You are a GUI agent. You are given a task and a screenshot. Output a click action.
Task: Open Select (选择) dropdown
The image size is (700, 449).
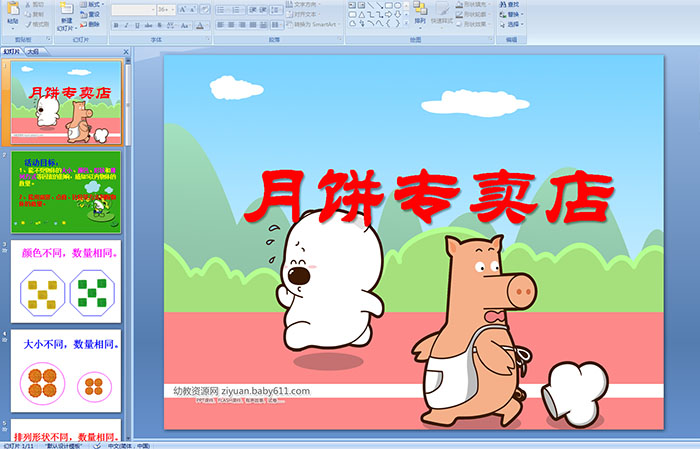point(512,24)
